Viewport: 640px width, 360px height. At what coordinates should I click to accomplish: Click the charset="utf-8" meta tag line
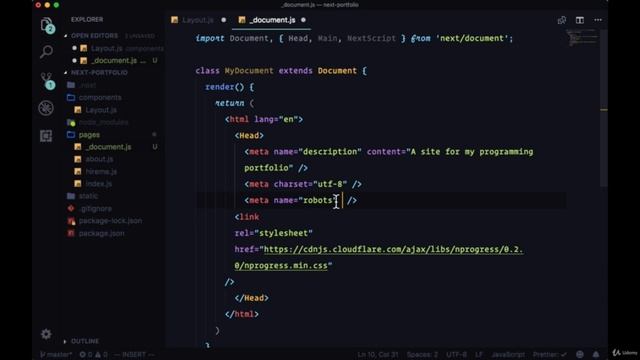click(303, 184)
